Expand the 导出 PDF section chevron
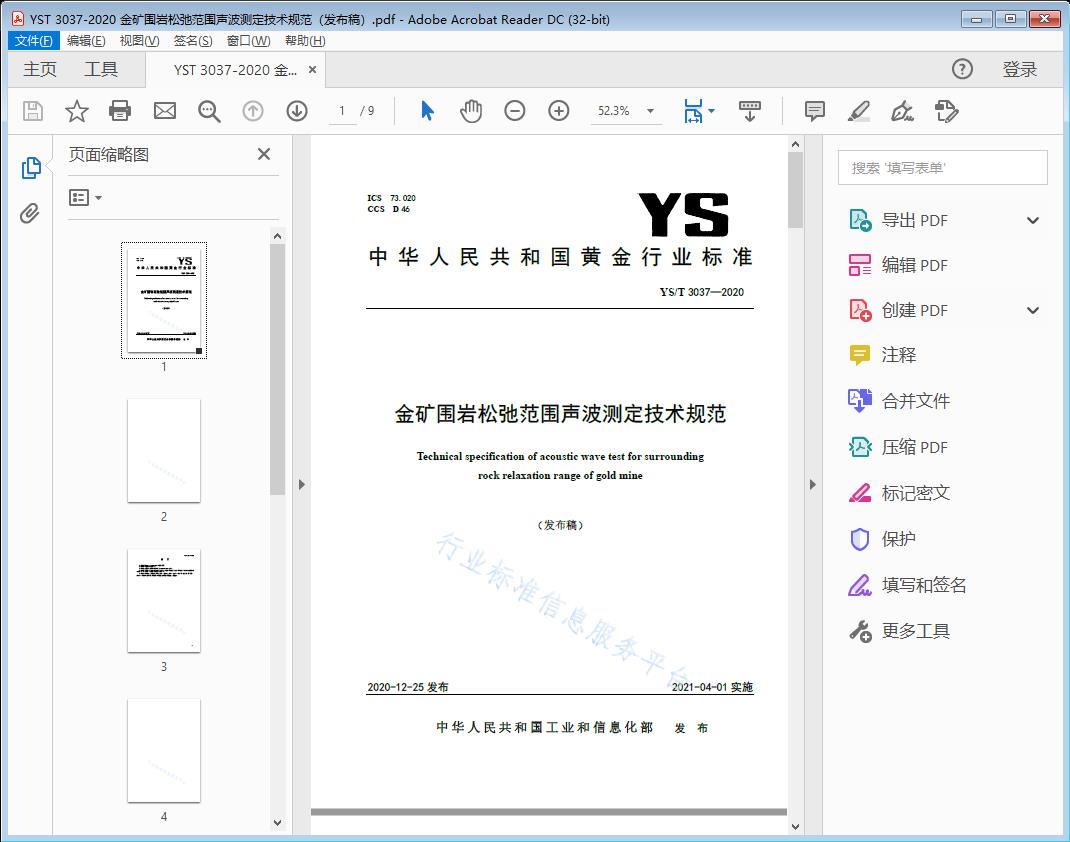Image resolution: width=1070 pixels, height=842 pixels. (1033, 220)
